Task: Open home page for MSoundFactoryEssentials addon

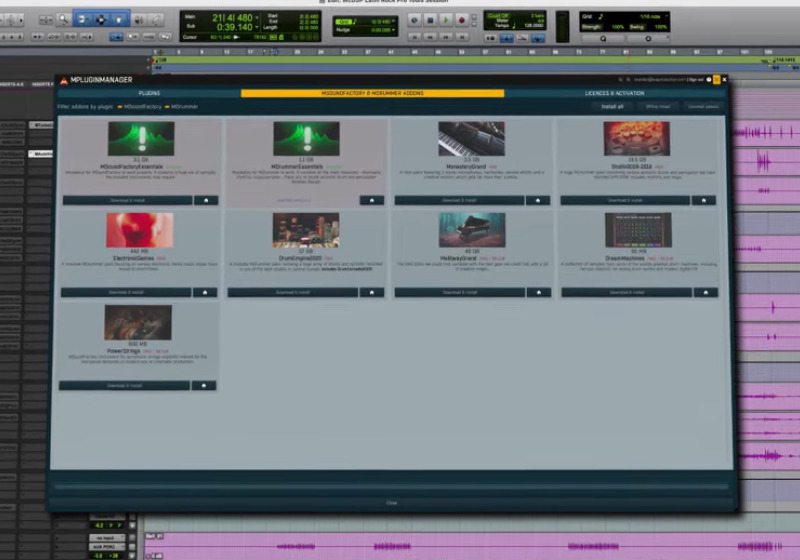Action: (x=206, y=200)
